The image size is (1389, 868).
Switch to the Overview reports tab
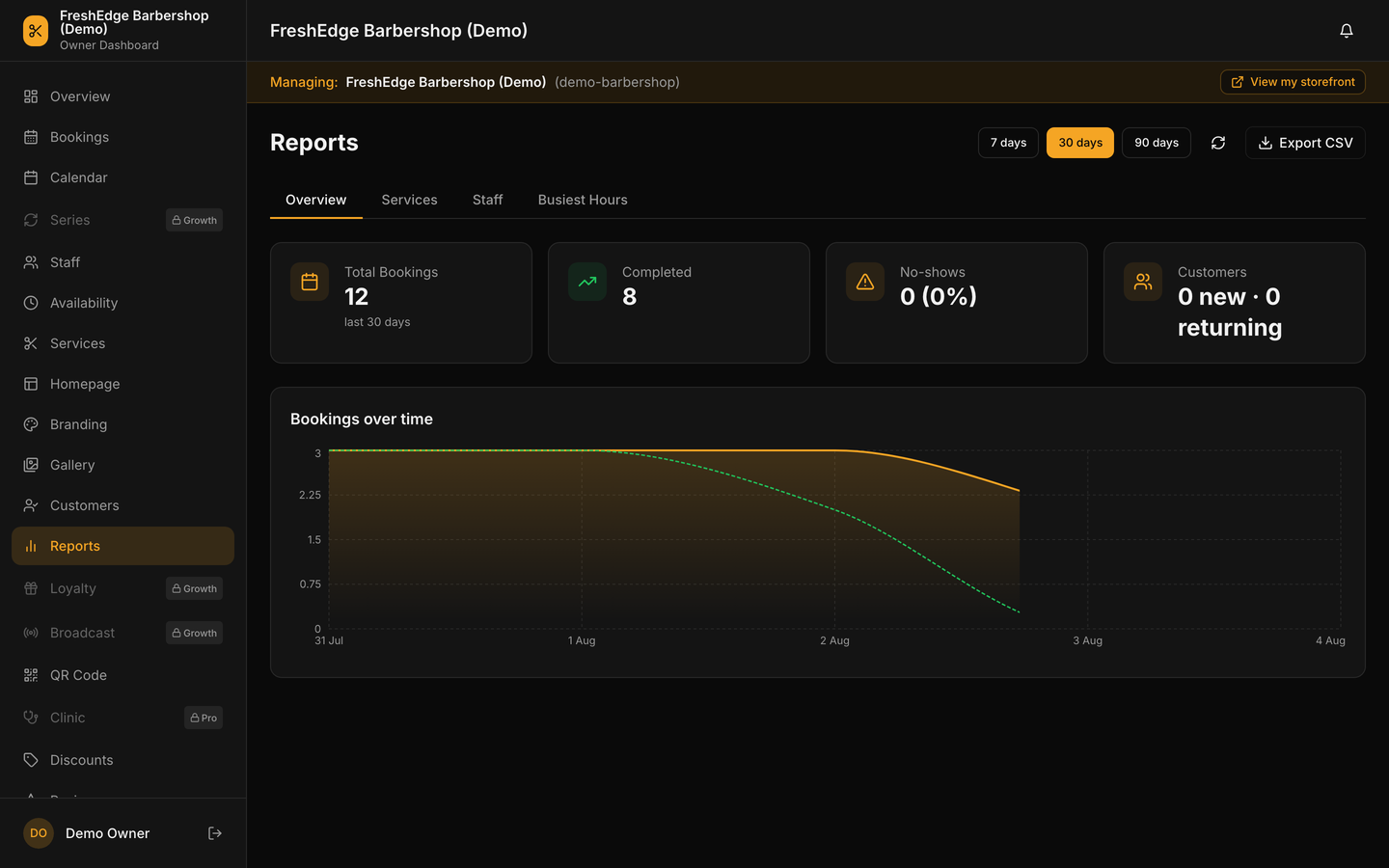(x=316, y=200)
